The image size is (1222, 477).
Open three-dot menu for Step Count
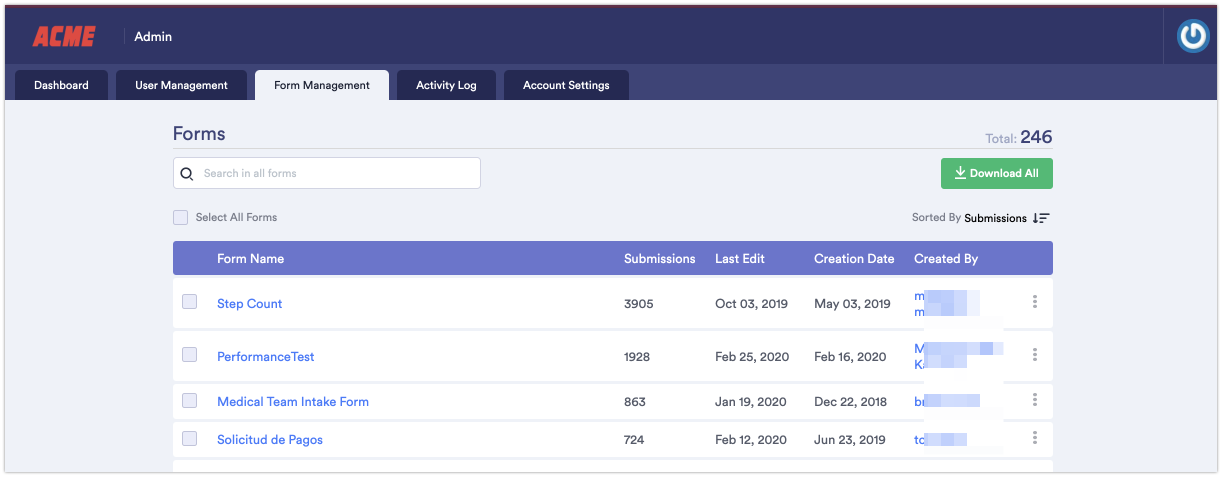pyautogui.click(x=1034, y=302)
